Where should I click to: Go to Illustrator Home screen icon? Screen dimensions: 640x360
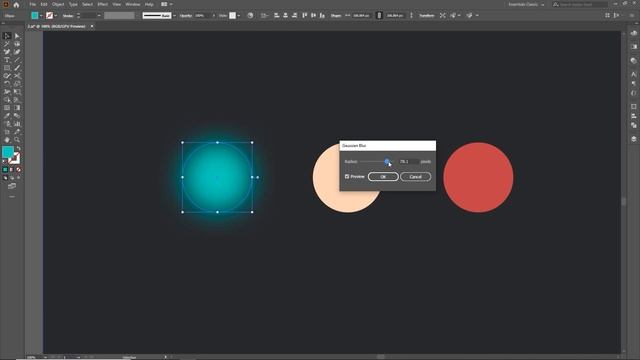tap(16, 4)
